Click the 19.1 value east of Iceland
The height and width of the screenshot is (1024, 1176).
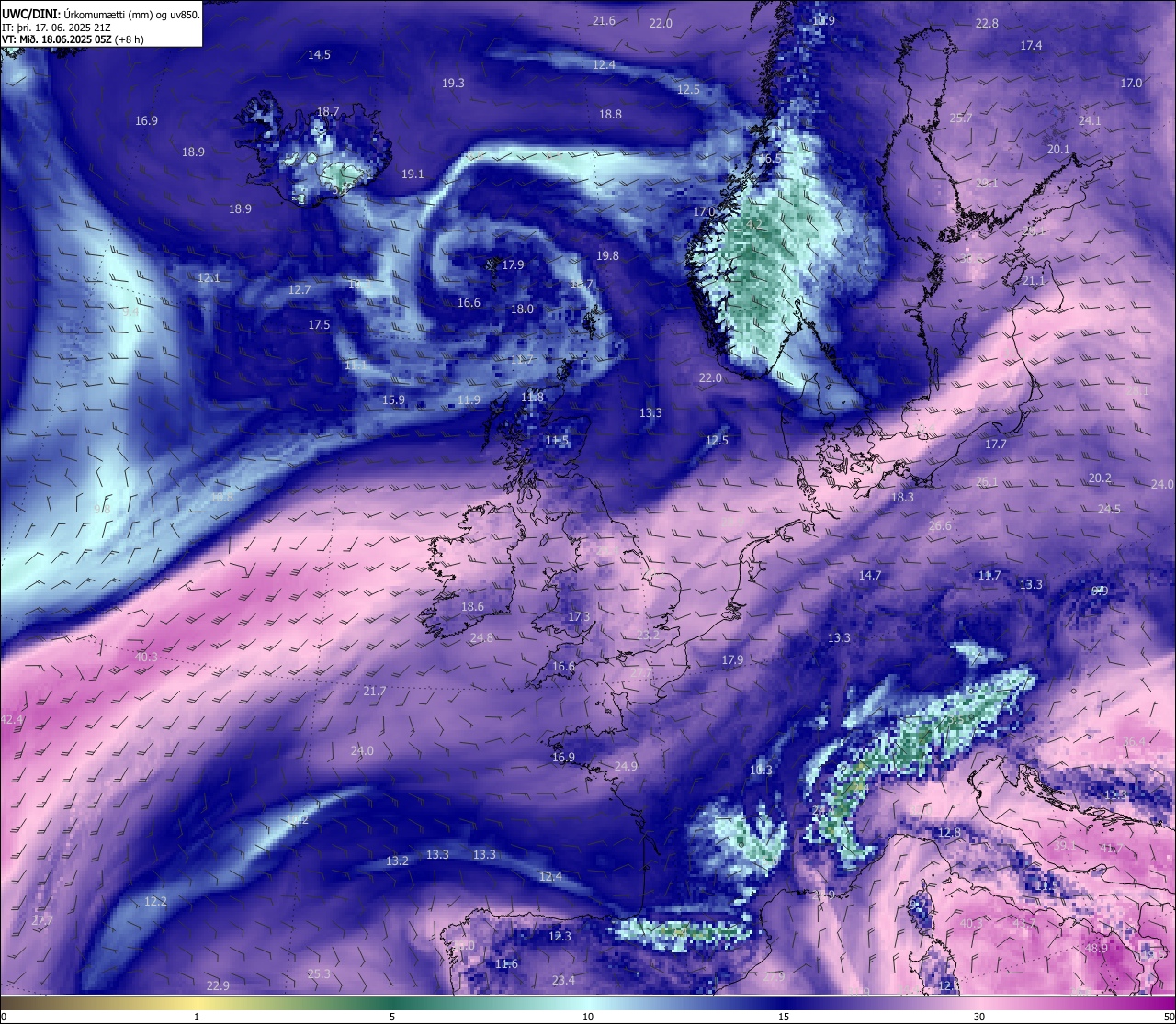(x=413, y=174)
